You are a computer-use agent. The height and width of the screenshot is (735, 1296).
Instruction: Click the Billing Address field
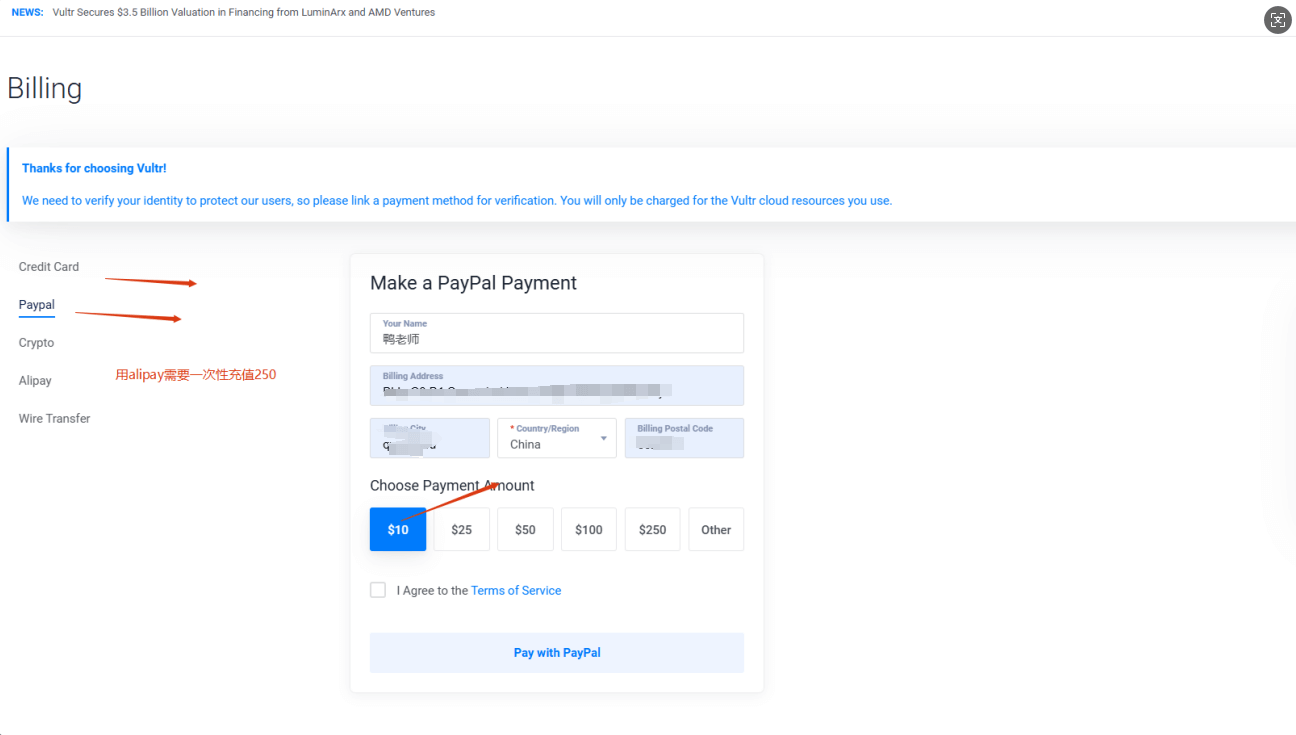pyautogui.click(x=557, y=386)
